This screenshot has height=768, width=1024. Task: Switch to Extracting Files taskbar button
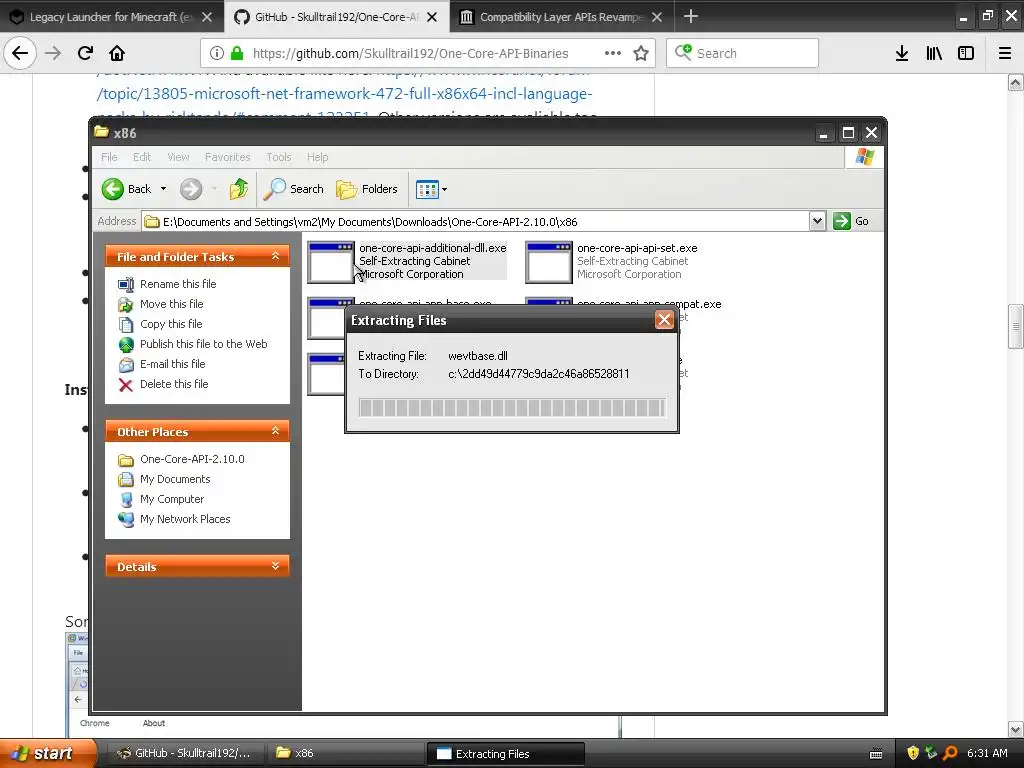click(505, 753)
